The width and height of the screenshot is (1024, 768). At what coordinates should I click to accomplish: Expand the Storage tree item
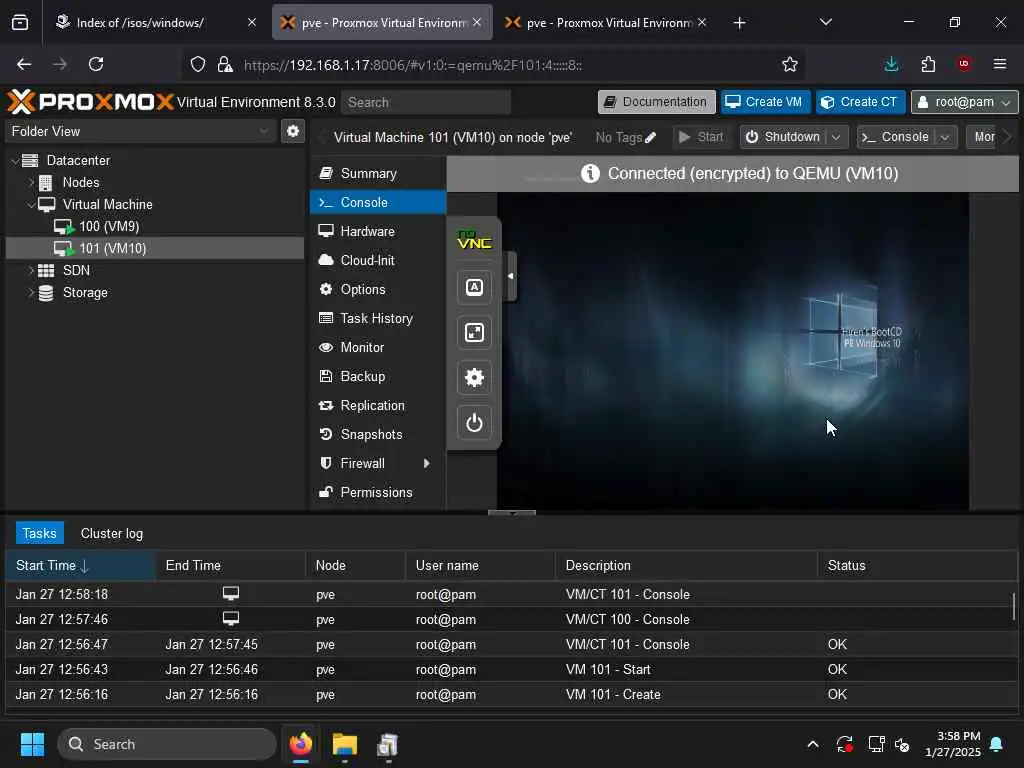pyautogui.click(x=31, y=293)
